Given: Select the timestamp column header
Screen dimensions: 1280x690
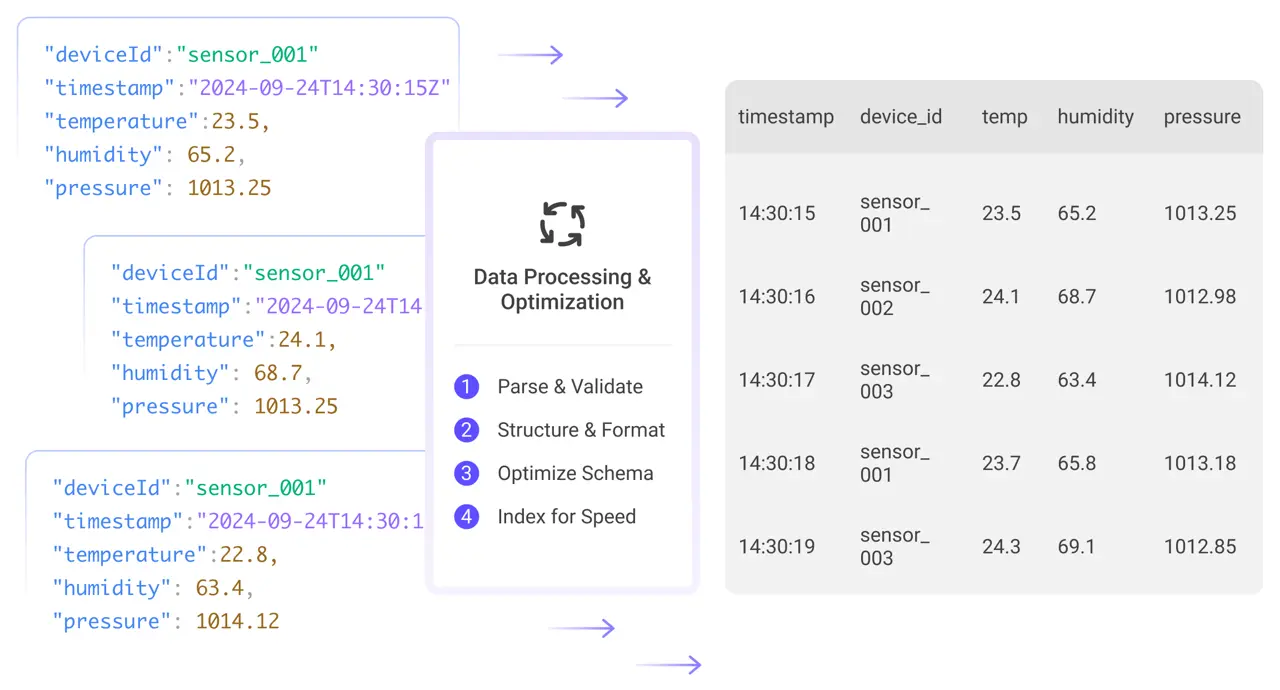Looking at the screenshot, I should point(785,117).
